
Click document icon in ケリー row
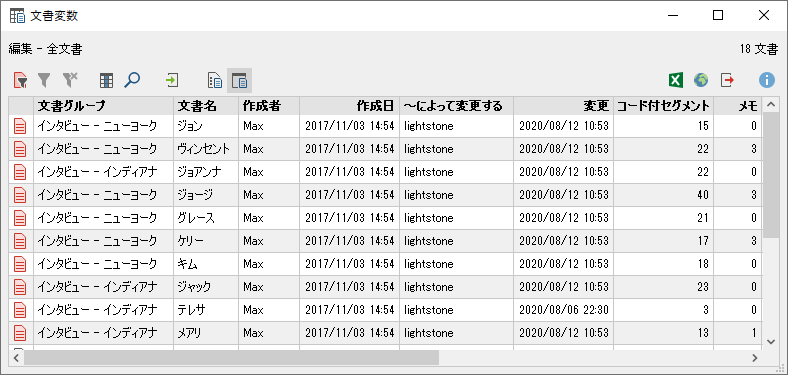(x=20, y=241)
